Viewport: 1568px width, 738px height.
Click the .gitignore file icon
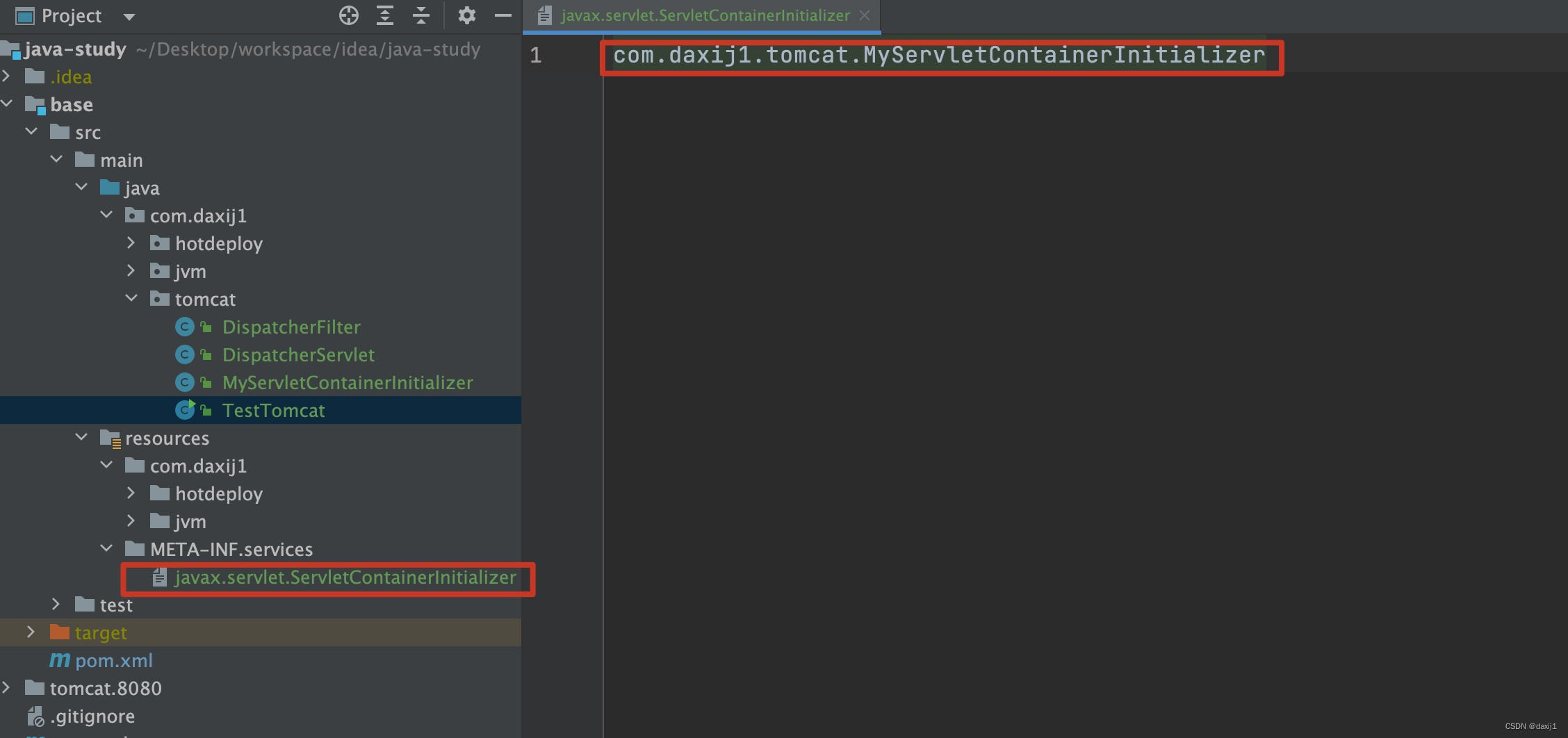[35, 716]
